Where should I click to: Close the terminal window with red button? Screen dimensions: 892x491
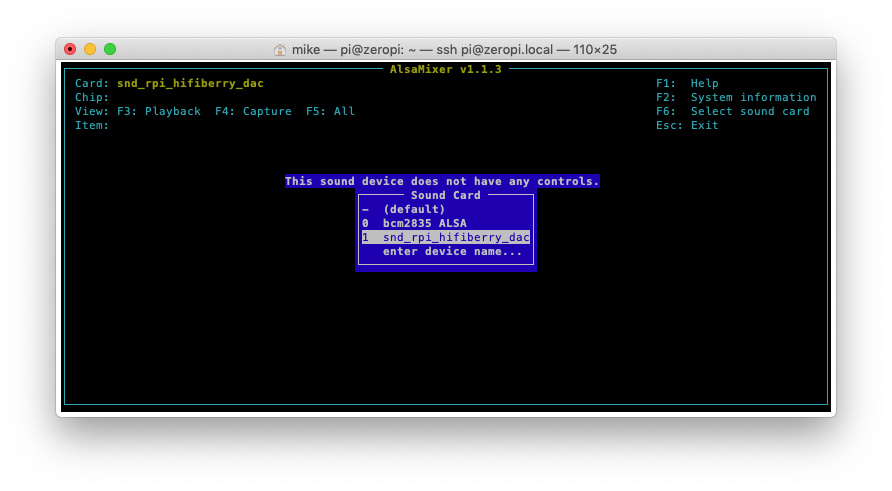pos(70,49)
